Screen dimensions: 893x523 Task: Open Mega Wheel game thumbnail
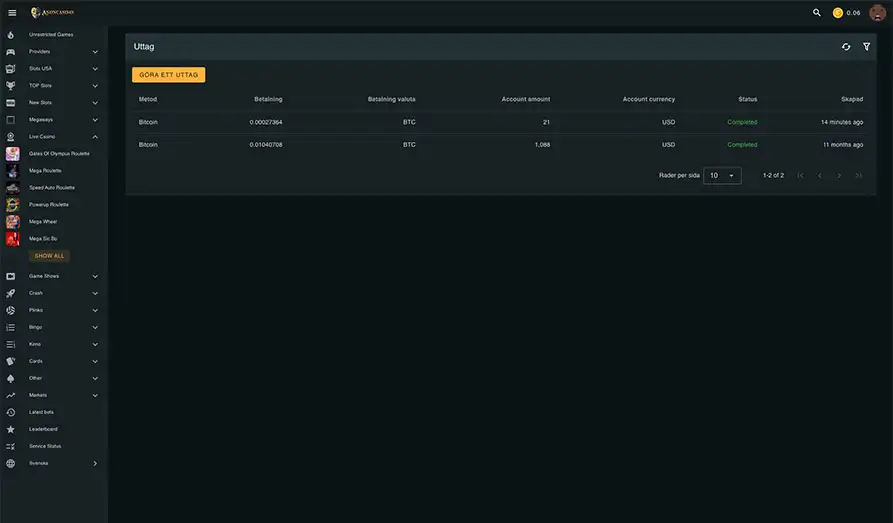point(13,222)
